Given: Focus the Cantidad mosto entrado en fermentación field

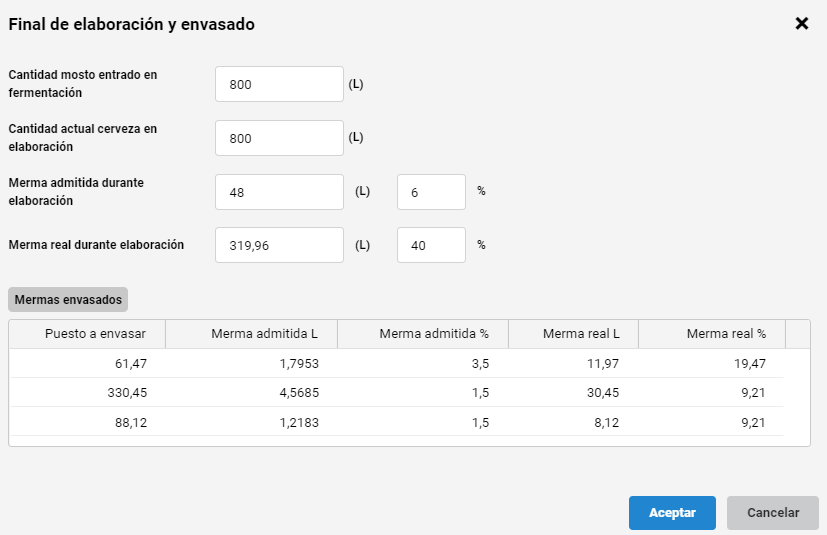Looking at the screenshot, I should coord(279,84).
